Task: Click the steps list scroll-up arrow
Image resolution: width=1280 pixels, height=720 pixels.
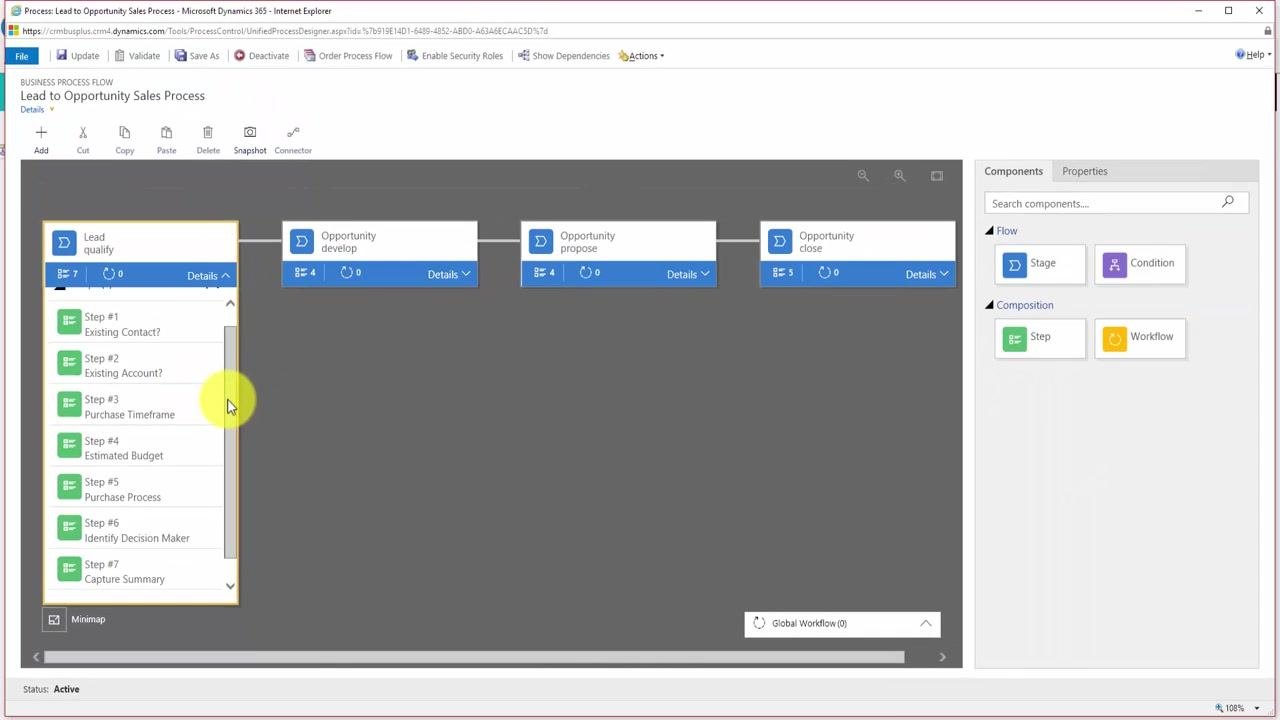Action: pyautogui.click(x=230, y=303)
